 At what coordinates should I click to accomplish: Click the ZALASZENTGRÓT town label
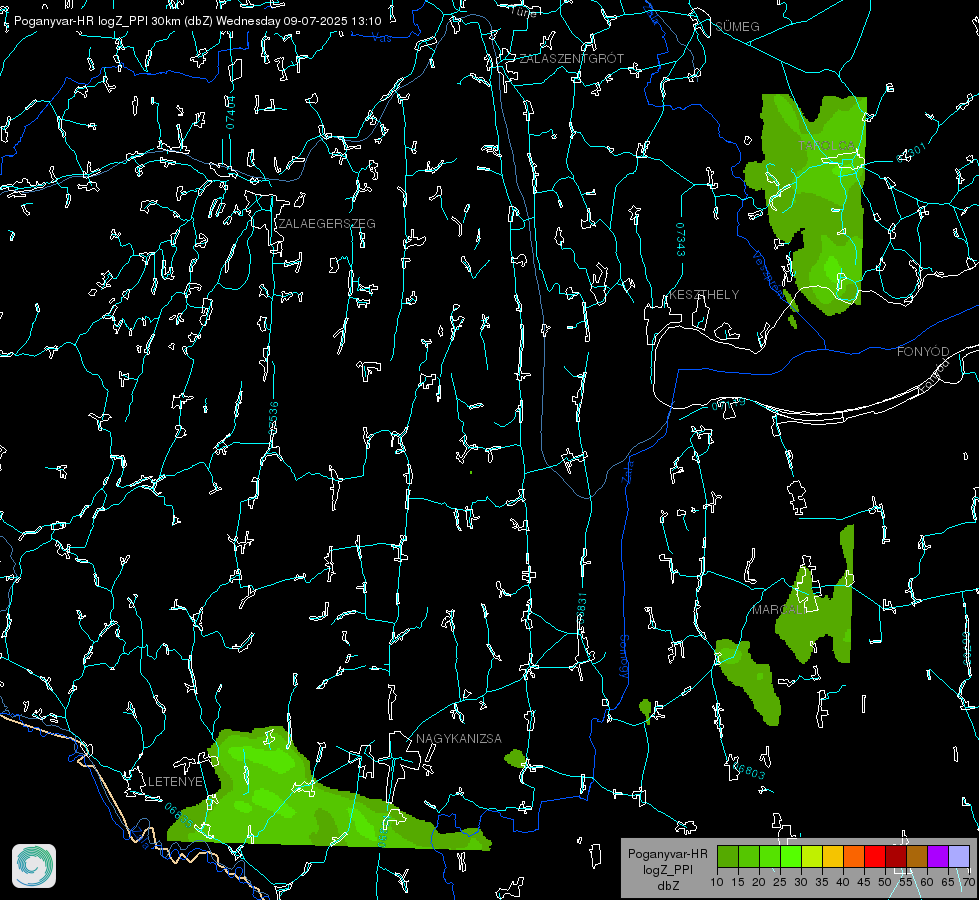click(x=571, y=59)
